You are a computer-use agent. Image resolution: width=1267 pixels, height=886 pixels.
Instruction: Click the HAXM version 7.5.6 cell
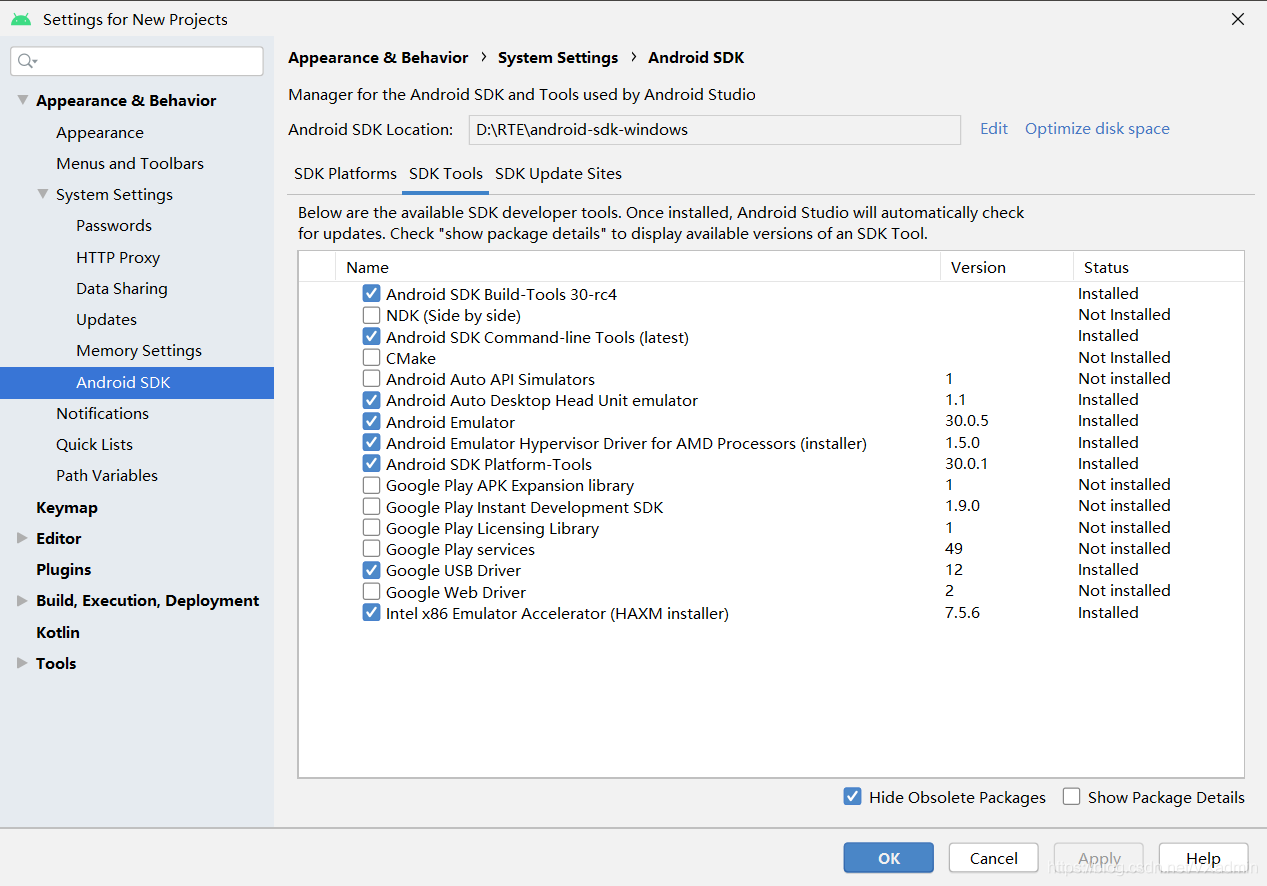click(962, 612)
